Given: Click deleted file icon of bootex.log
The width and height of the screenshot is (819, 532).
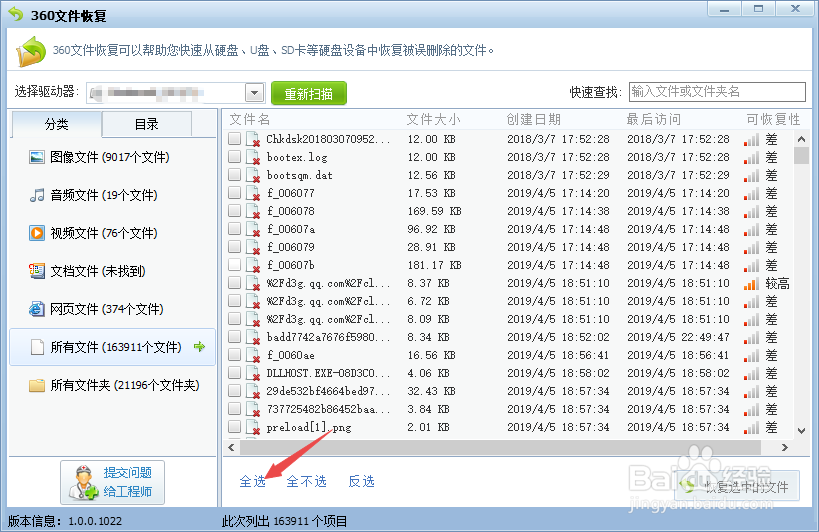Looking at the screenshot, I should coord(253,157).
